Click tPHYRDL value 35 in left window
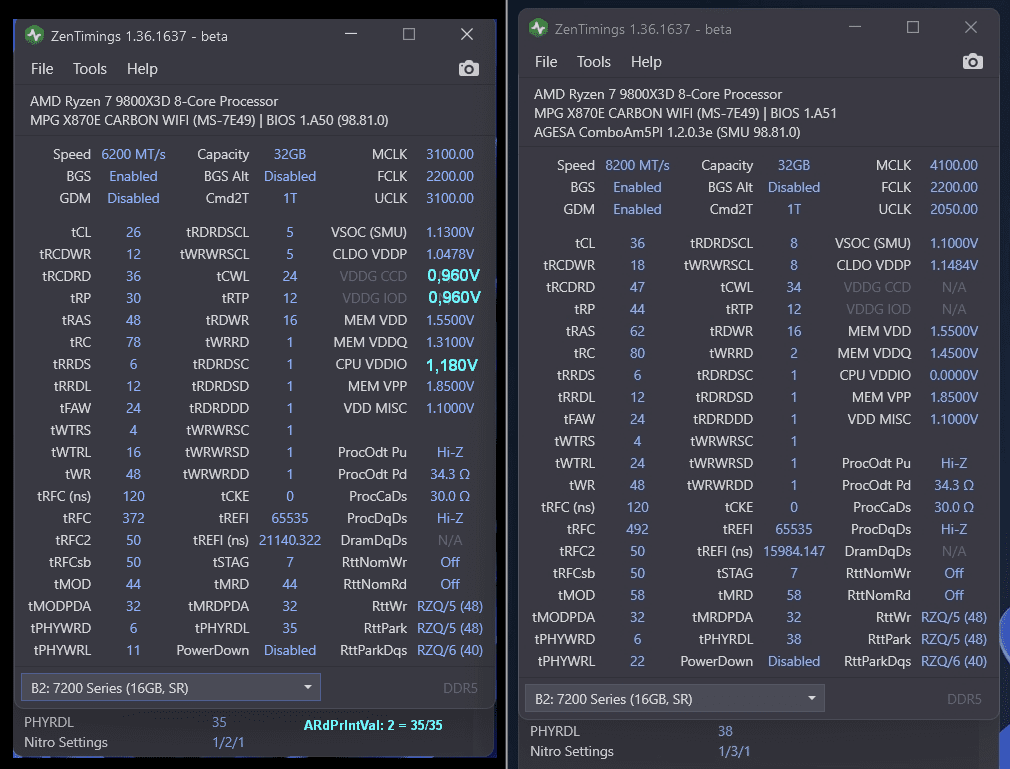The width and height of the screenshot is (1010, 769). click(290, 629)
